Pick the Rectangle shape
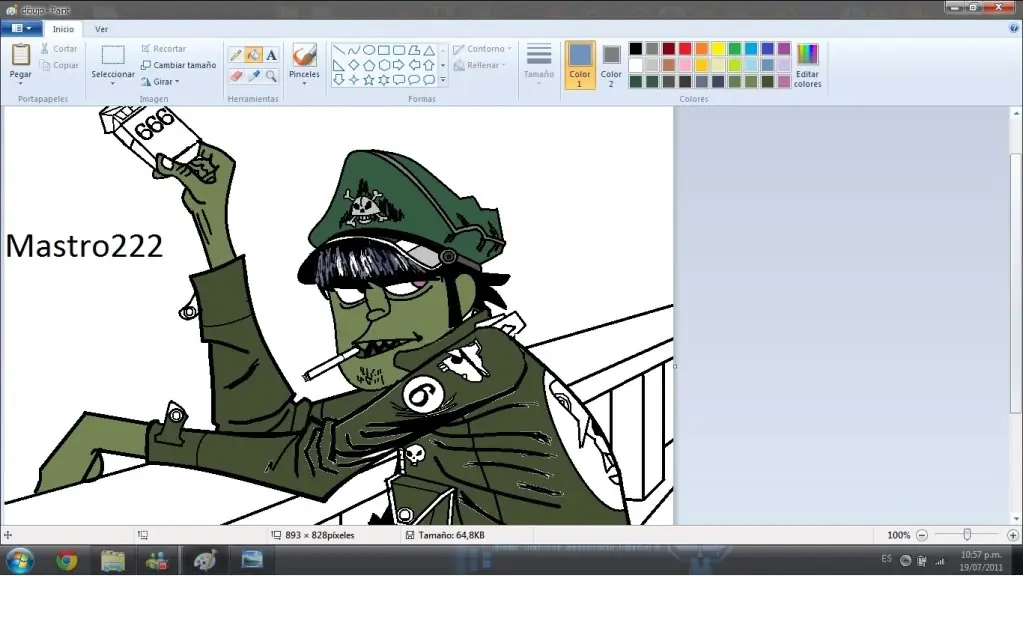 click(384, 50)
